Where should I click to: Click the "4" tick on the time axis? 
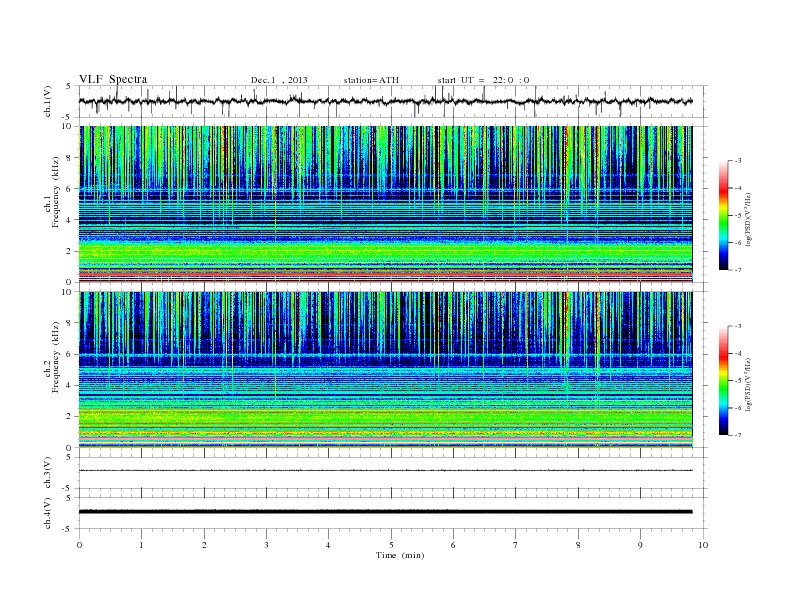(x=328, y=545)
